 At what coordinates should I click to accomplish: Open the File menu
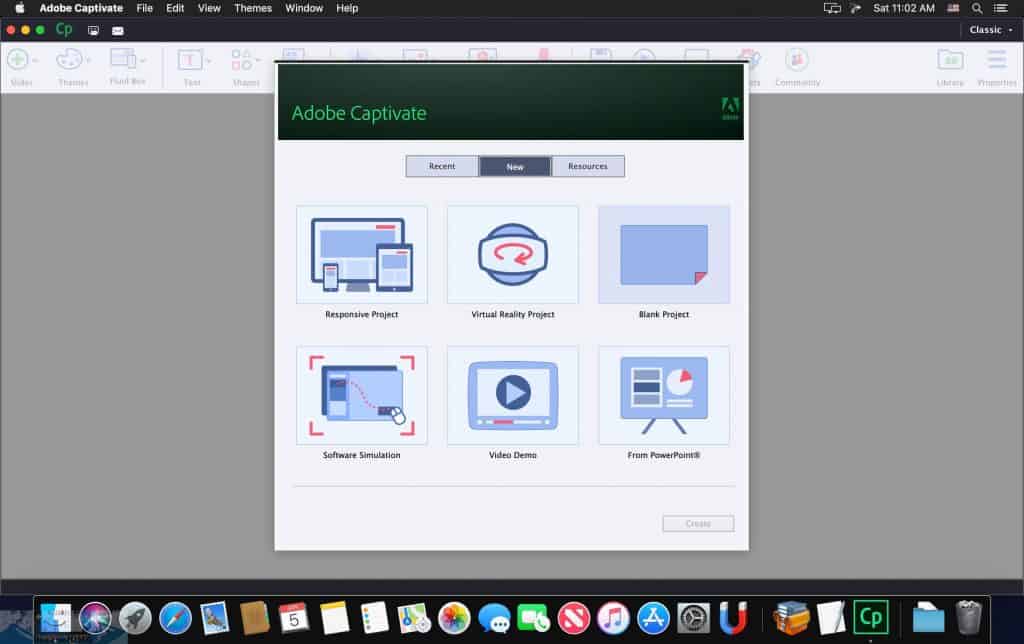click(x=144, y=8)
